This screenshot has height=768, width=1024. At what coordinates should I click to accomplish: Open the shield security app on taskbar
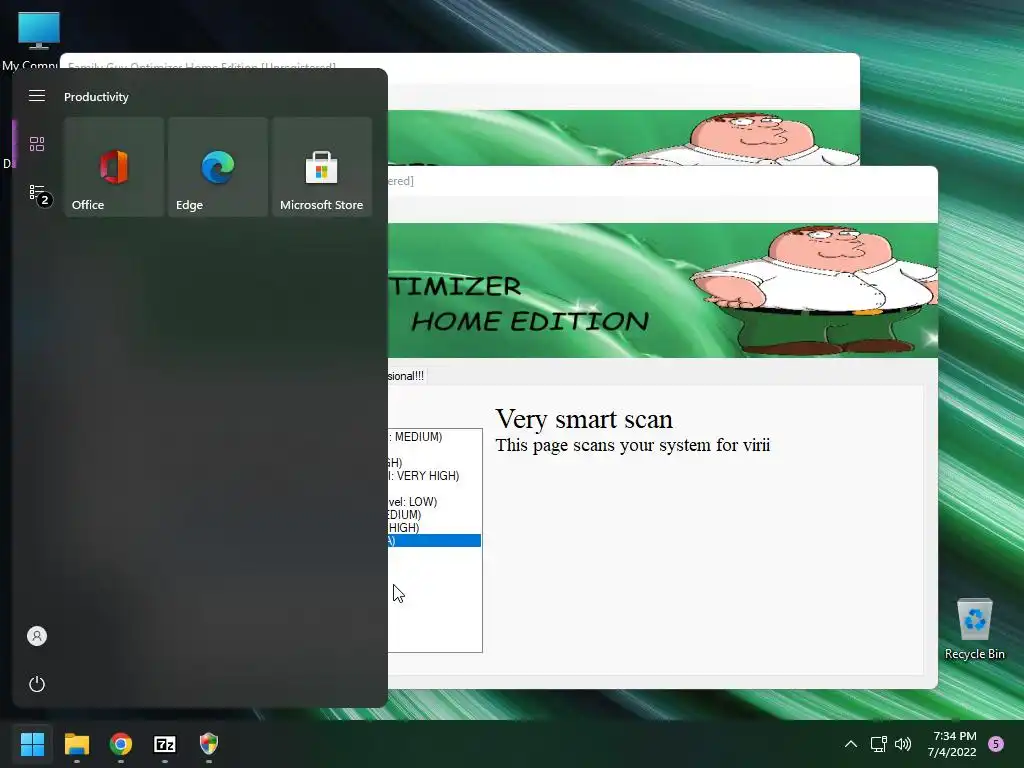(209, 744)
